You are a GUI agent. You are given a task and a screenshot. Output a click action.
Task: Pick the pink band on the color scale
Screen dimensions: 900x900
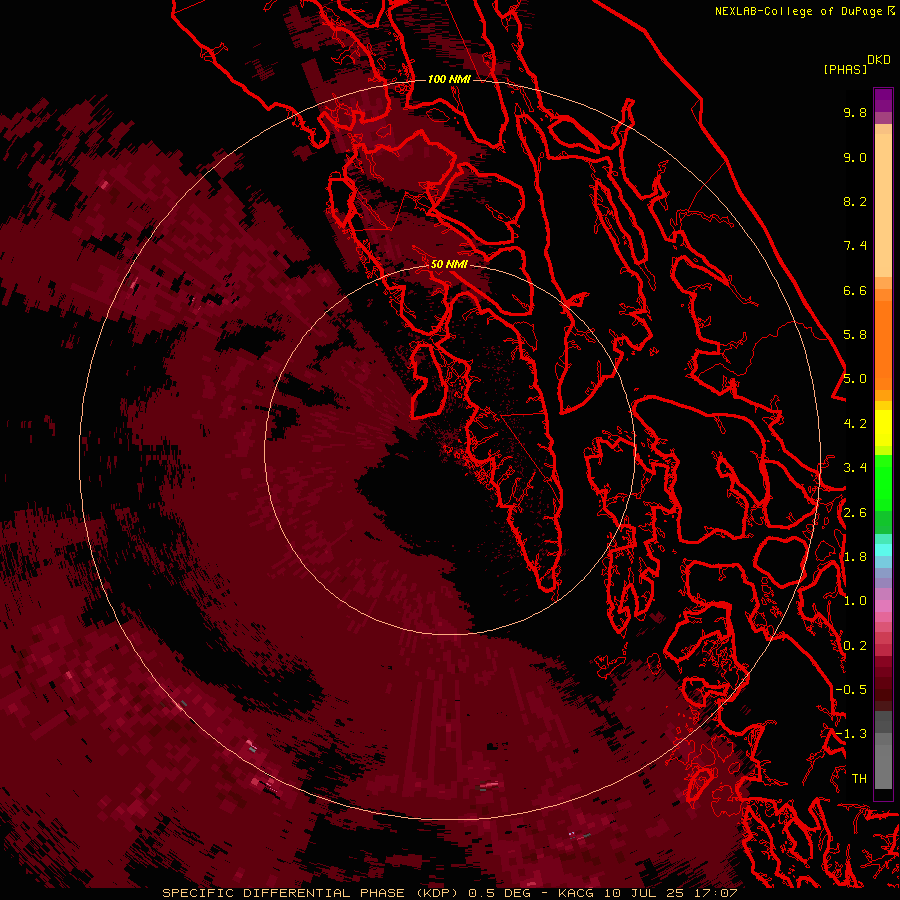(883, 606)
